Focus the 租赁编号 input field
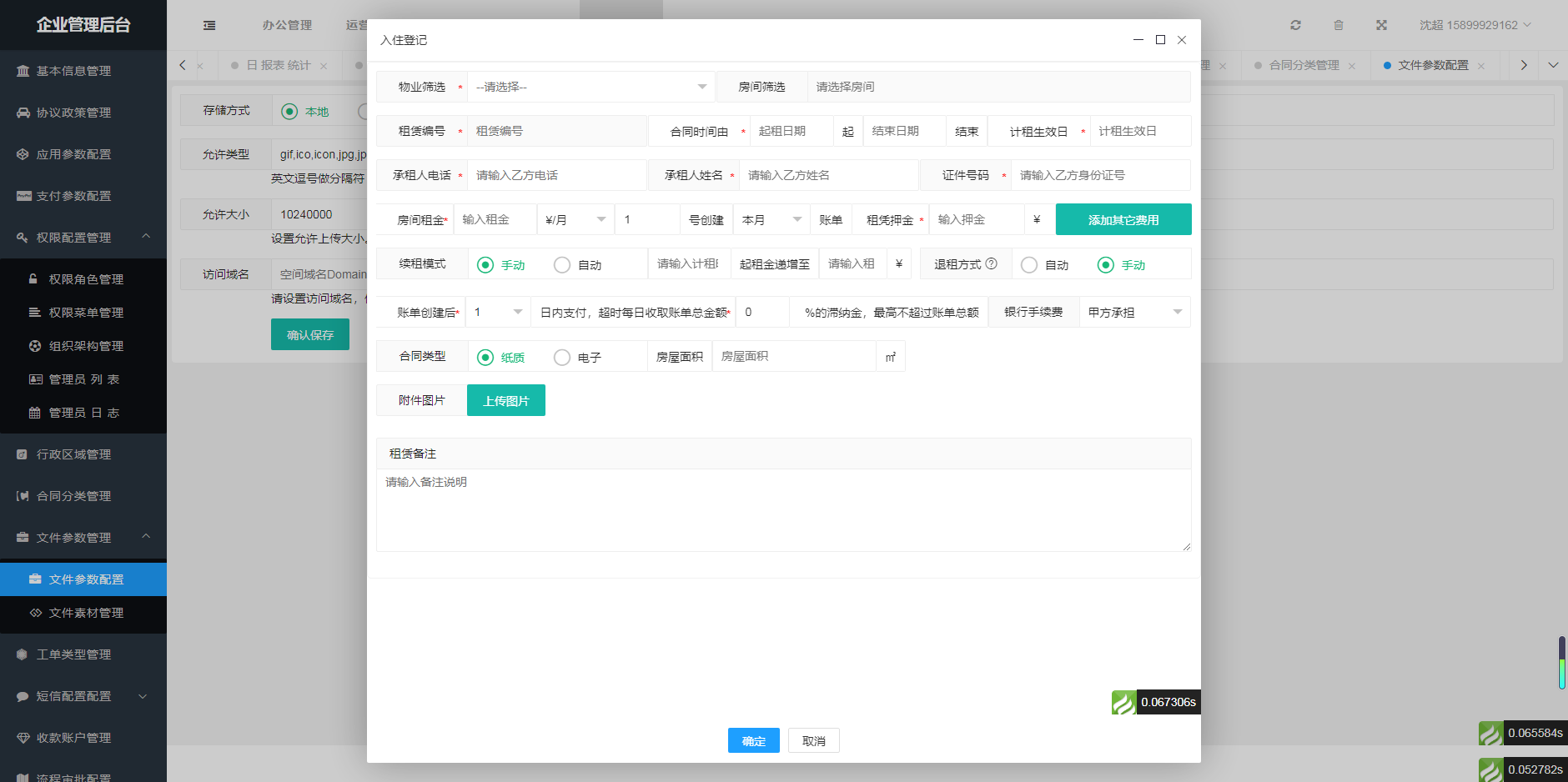This screenshot has width=1568, height=782. 556,131
